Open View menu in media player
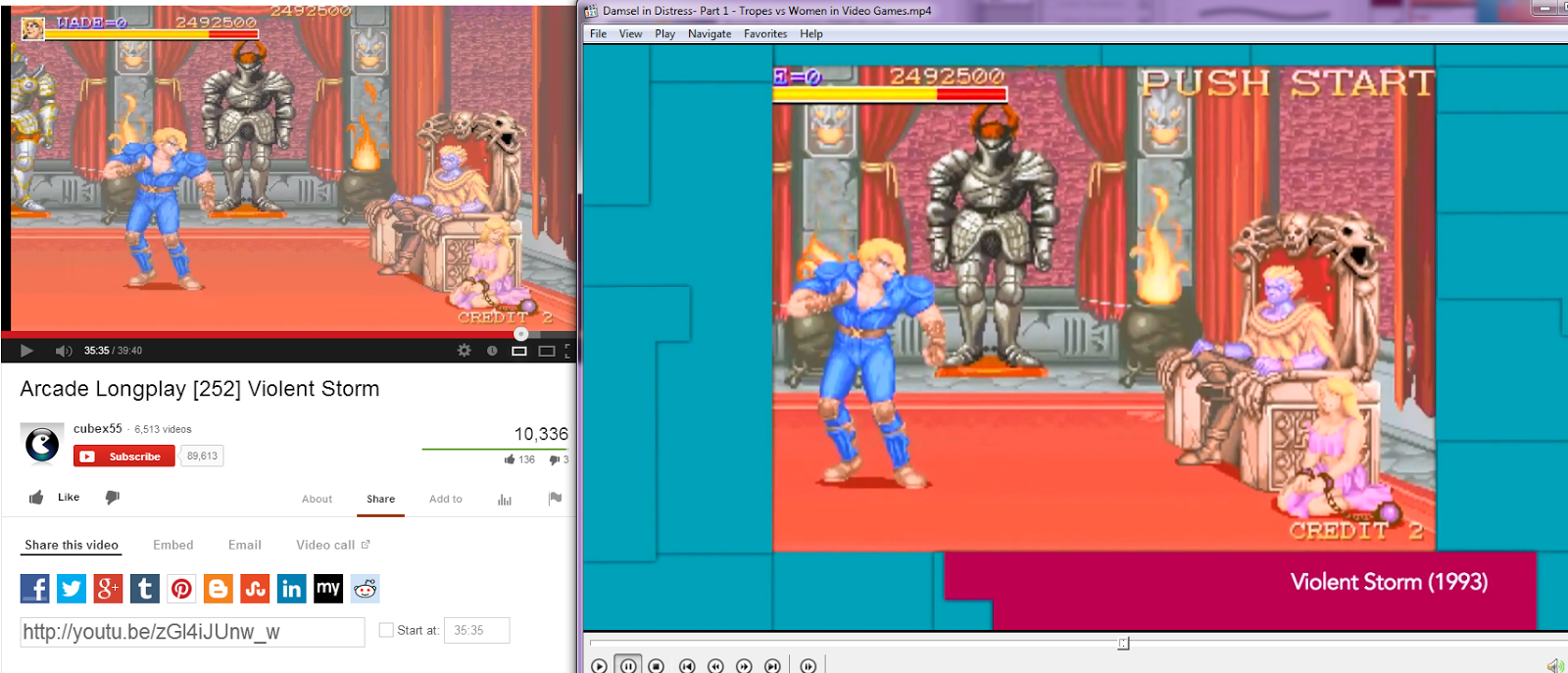Image resolution: width=1568 pixels, height=673 pixels. click(x=630, y=33)
